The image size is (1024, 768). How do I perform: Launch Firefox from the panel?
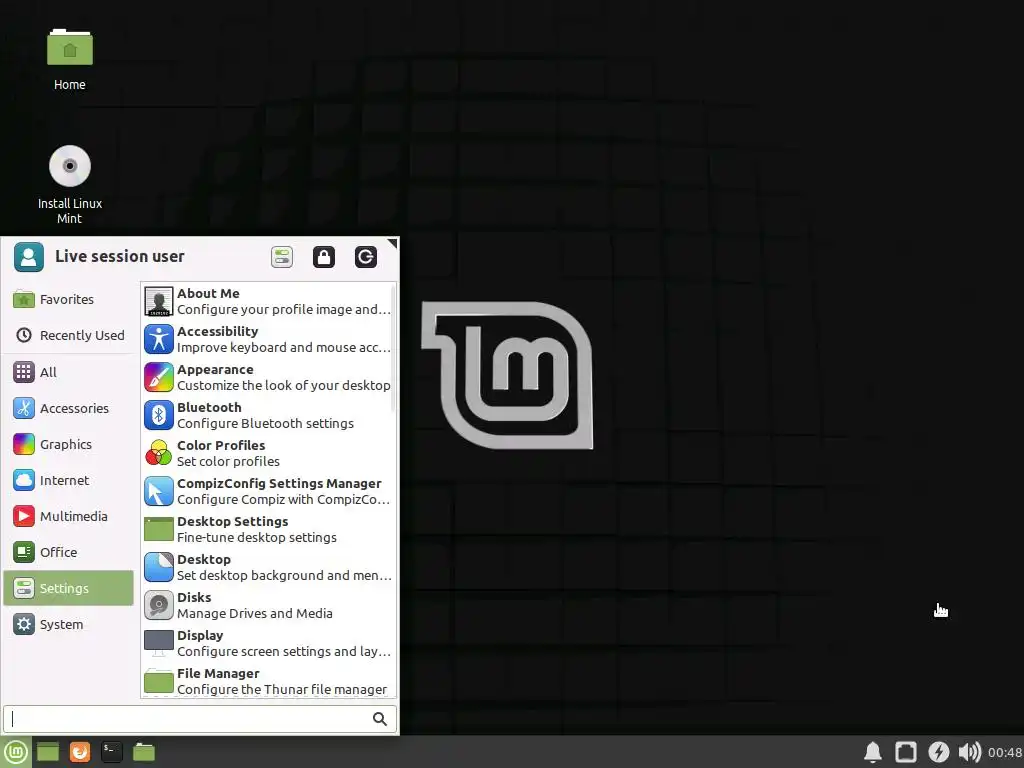point(80,752)
